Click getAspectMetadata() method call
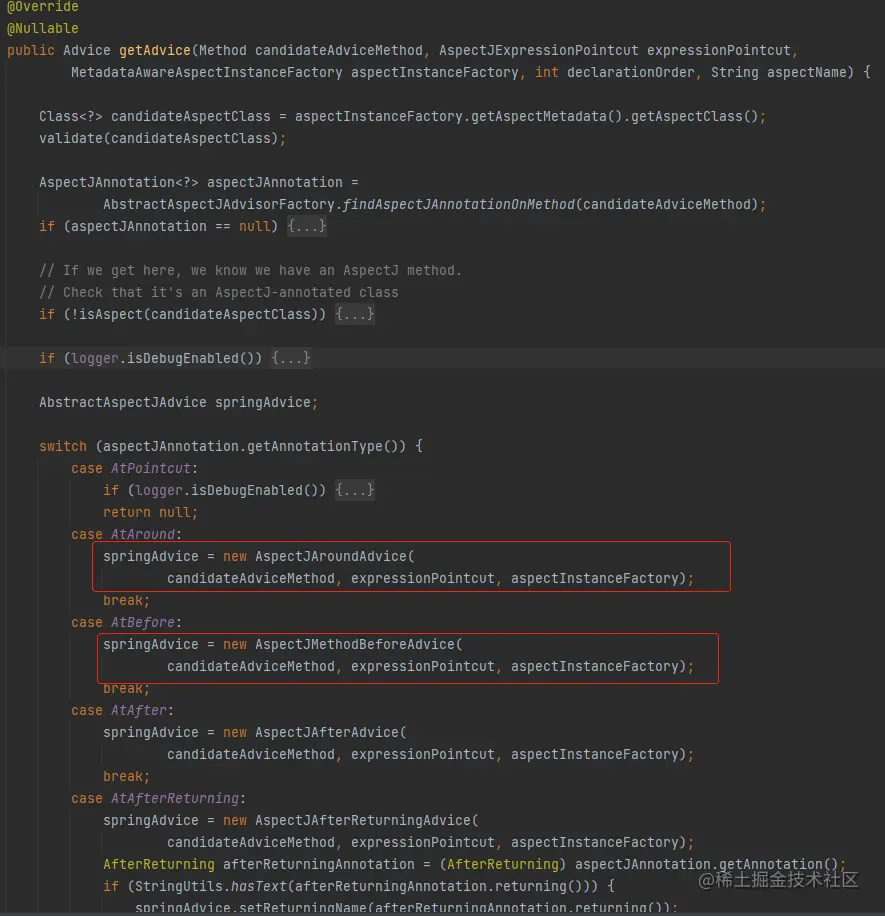This screenshot has height=916, width=885. click(x=546, y=116)
